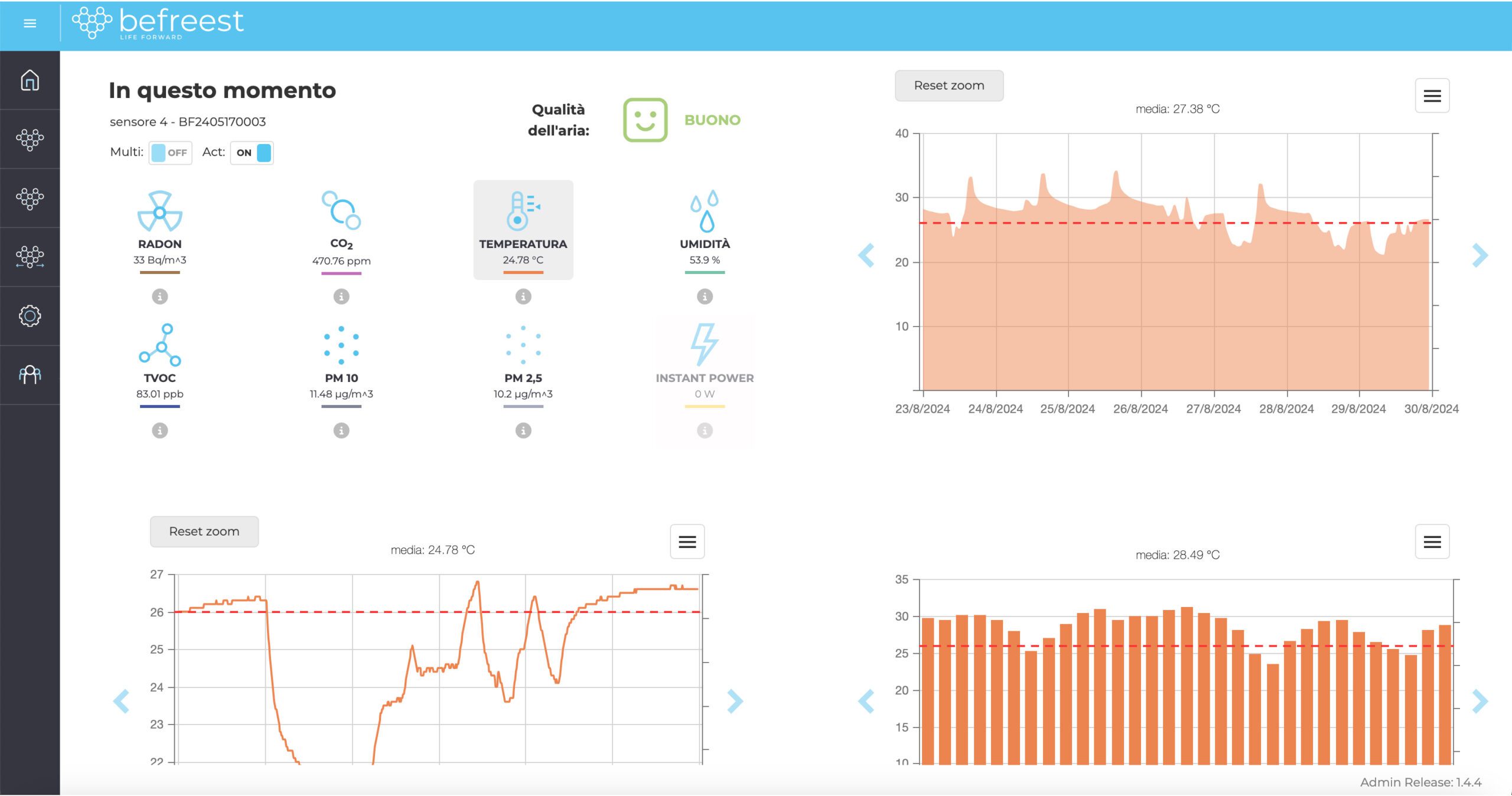This screenshot has width=1512, height=796.
Task: Select the TVOC measurement tile
Action: [160, 364]
